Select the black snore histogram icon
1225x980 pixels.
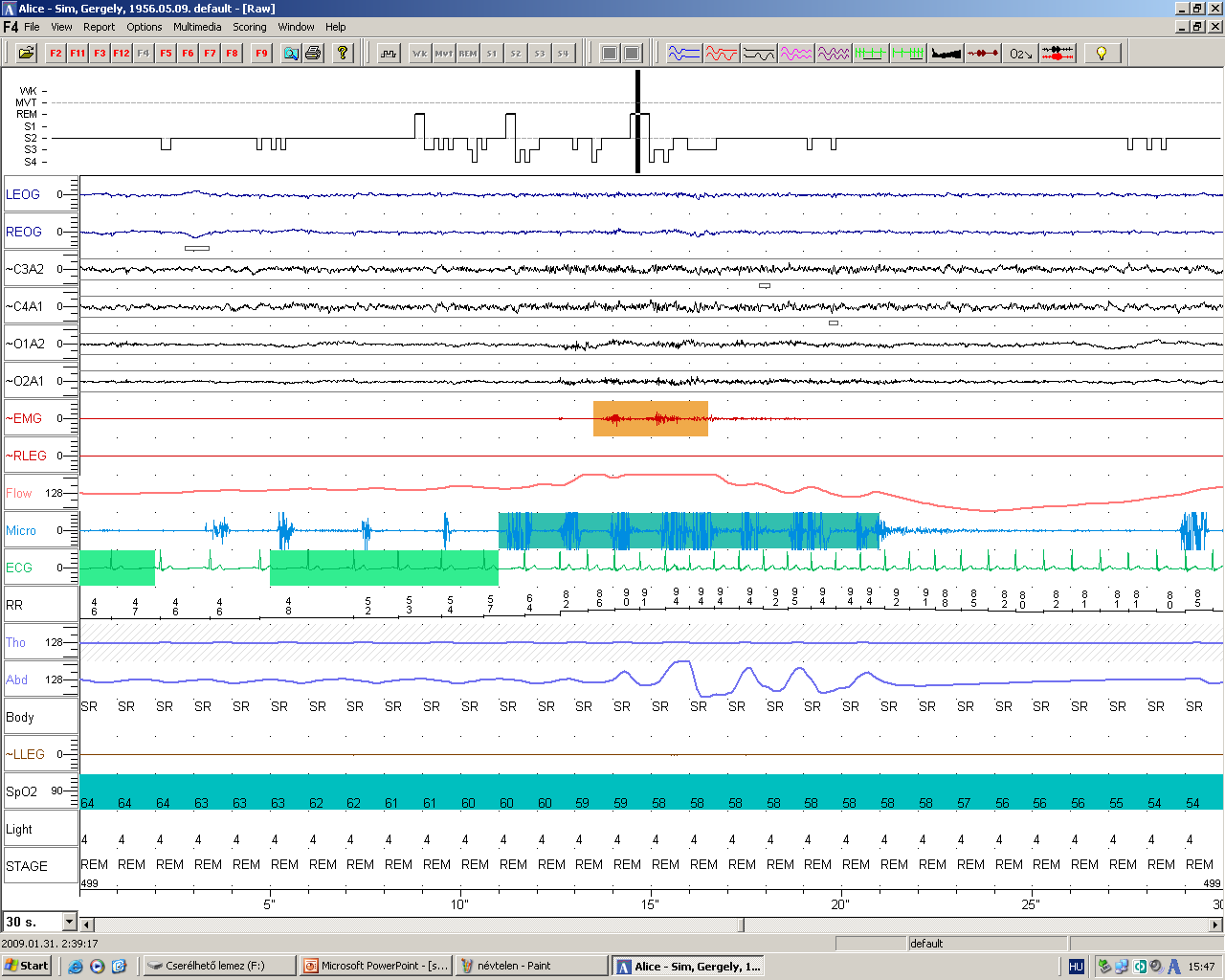tap(946, 54)
